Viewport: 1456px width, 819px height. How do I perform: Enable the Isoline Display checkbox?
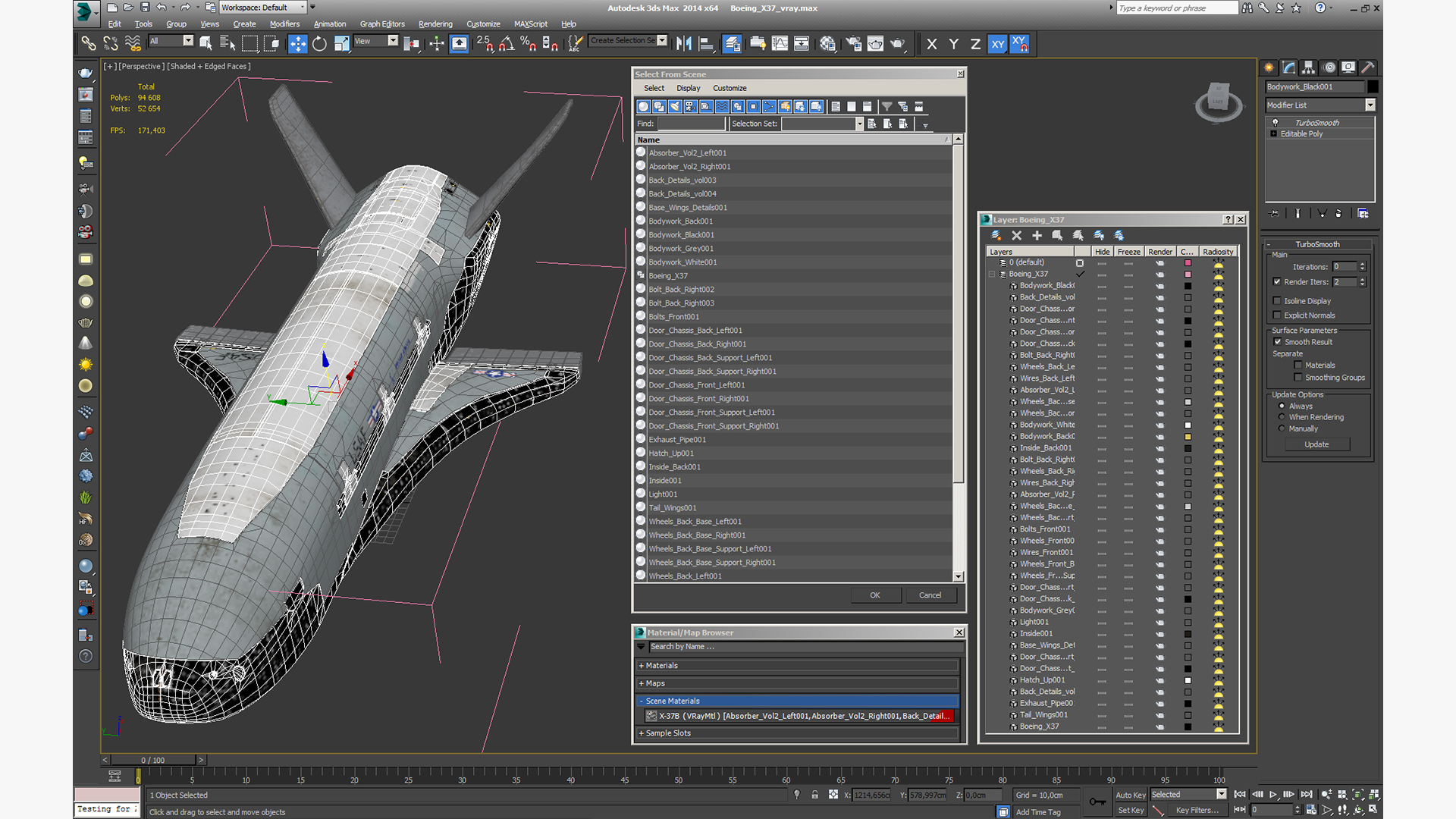click(x=1278, y=301)
